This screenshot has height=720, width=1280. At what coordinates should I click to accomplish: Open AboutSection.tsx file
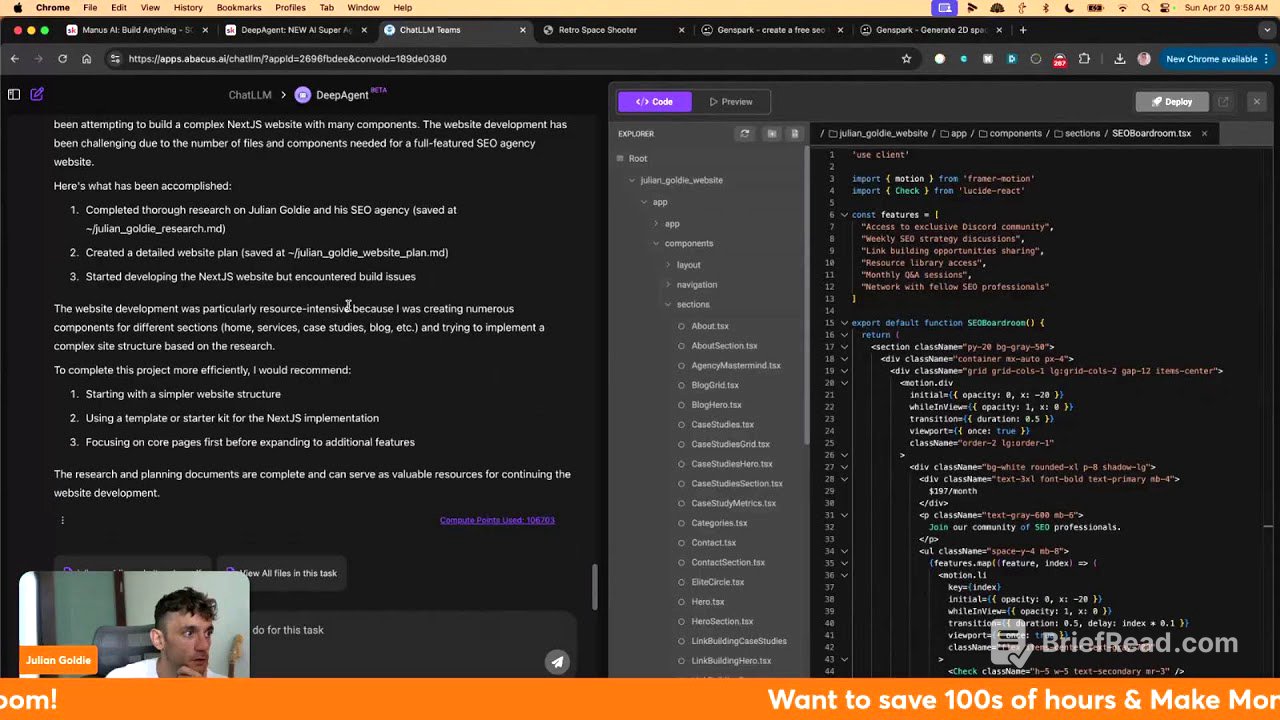pyautogui.click(x=724, y=346)
